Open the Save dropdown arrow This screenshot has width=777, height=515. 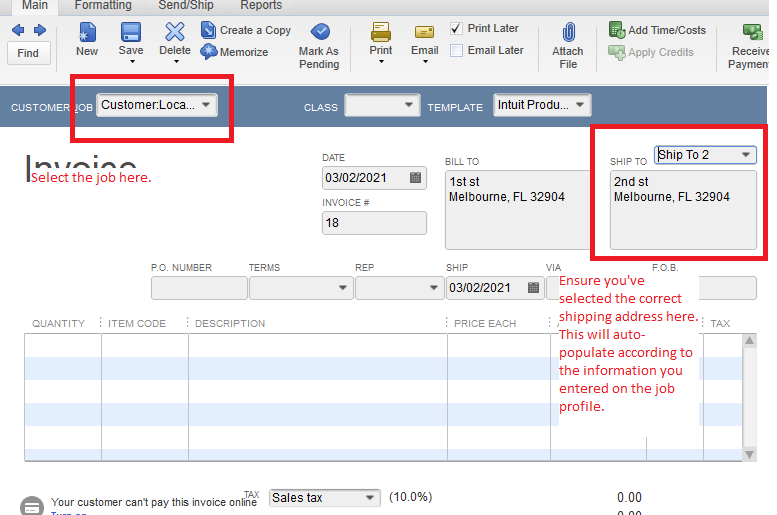coord(132,62)
